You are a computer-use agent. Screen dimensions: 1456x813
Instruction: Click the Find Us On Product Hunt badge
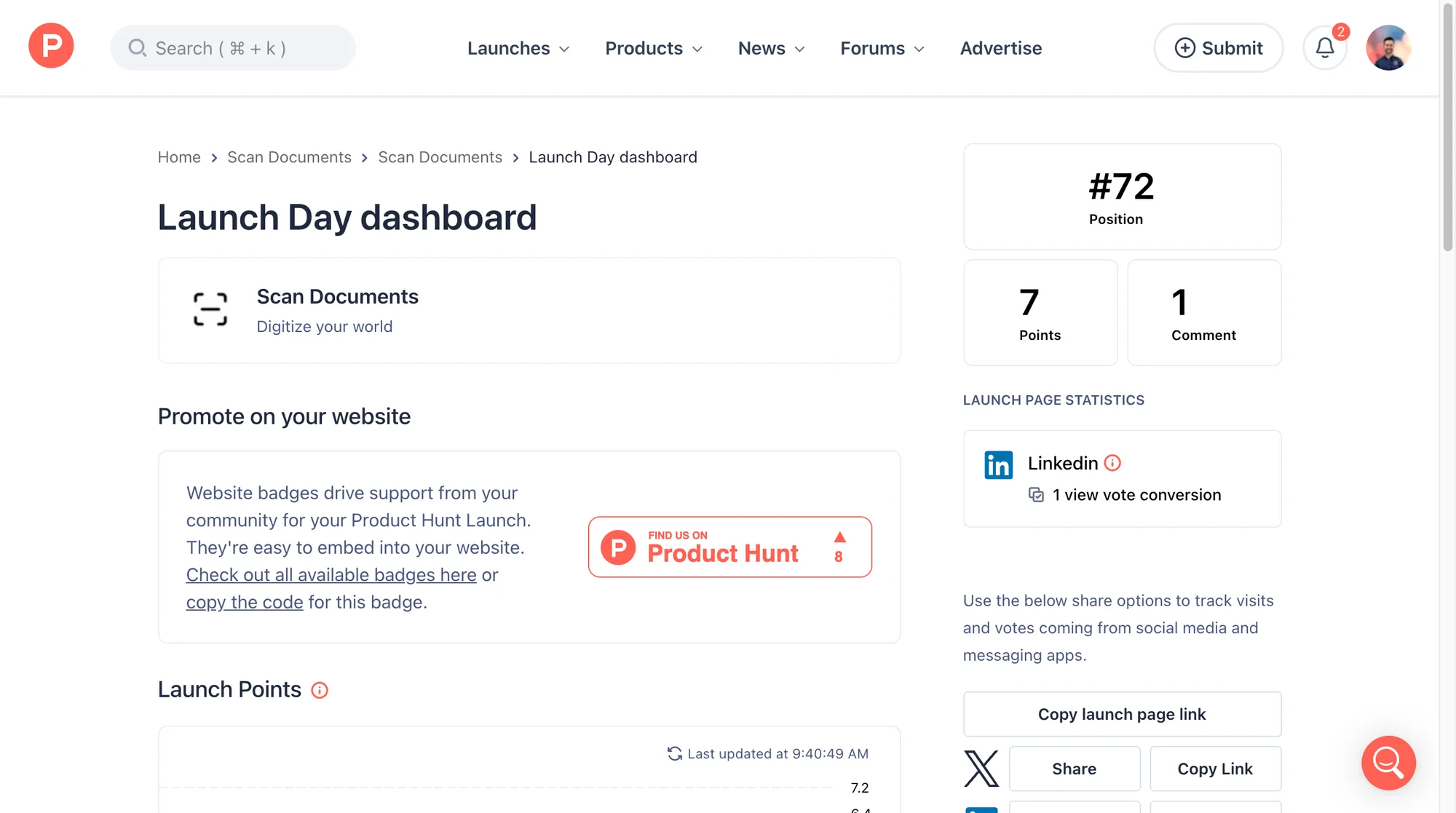click(x=729, y=547)
